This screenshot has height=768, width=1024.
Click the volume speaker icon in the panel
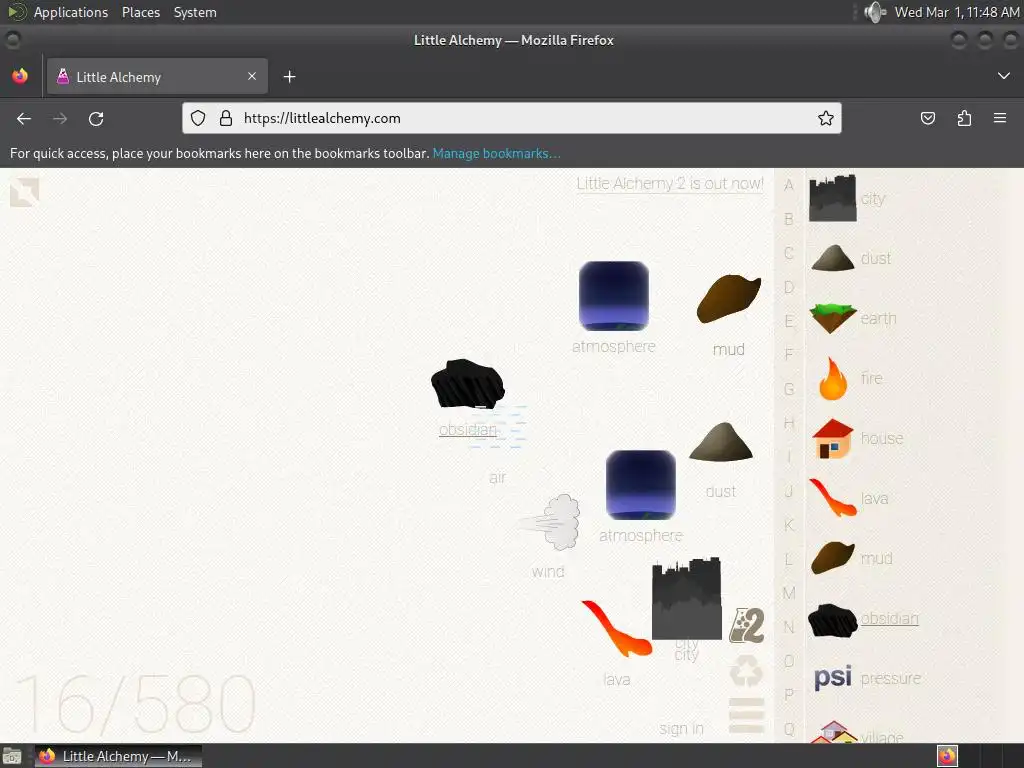(874, 12)
